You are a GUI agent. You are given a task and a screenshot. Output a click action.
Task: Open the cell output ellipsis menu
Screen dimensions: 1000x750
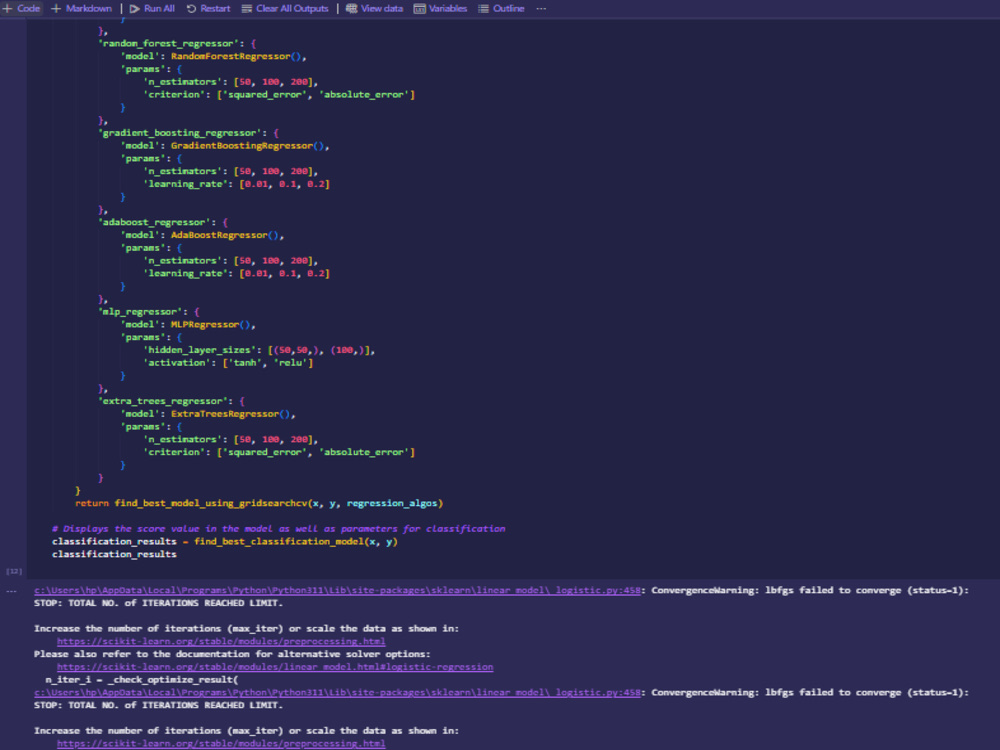11,591
